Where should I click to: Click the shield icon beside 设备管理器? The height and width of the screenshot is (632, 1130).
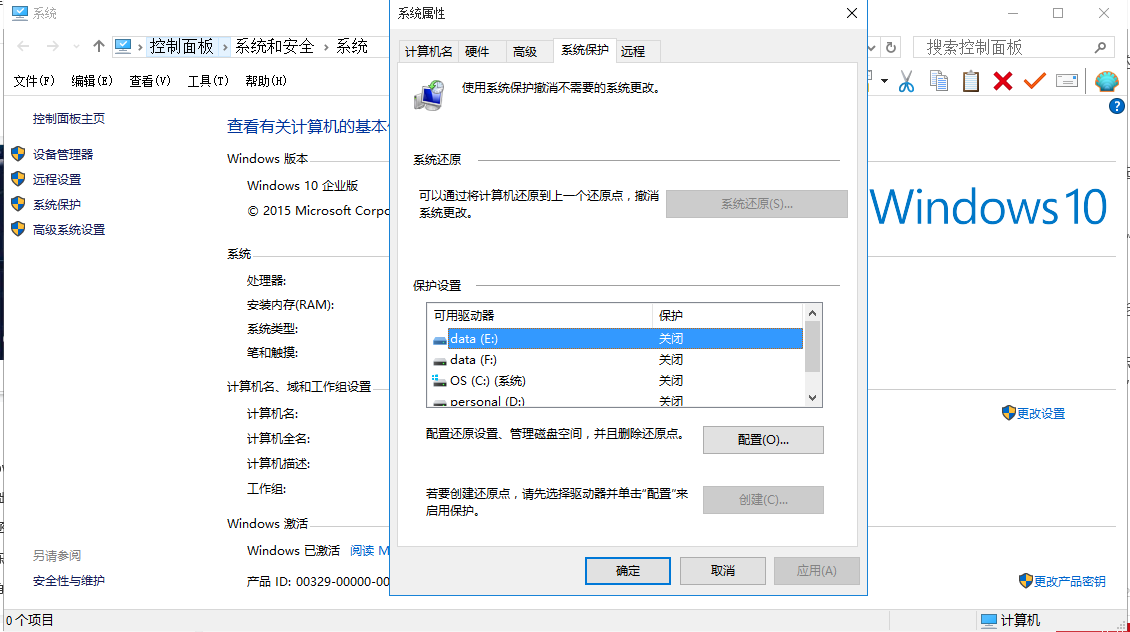click(18, 154)
